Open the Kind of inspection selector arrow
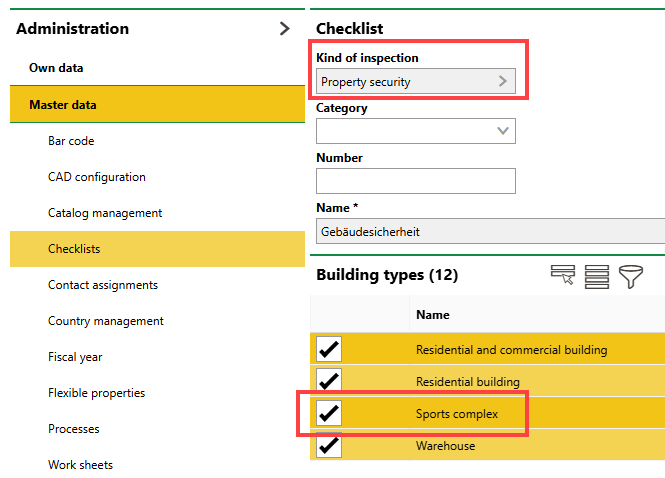 pyautogui.click(x=503, y=82)
